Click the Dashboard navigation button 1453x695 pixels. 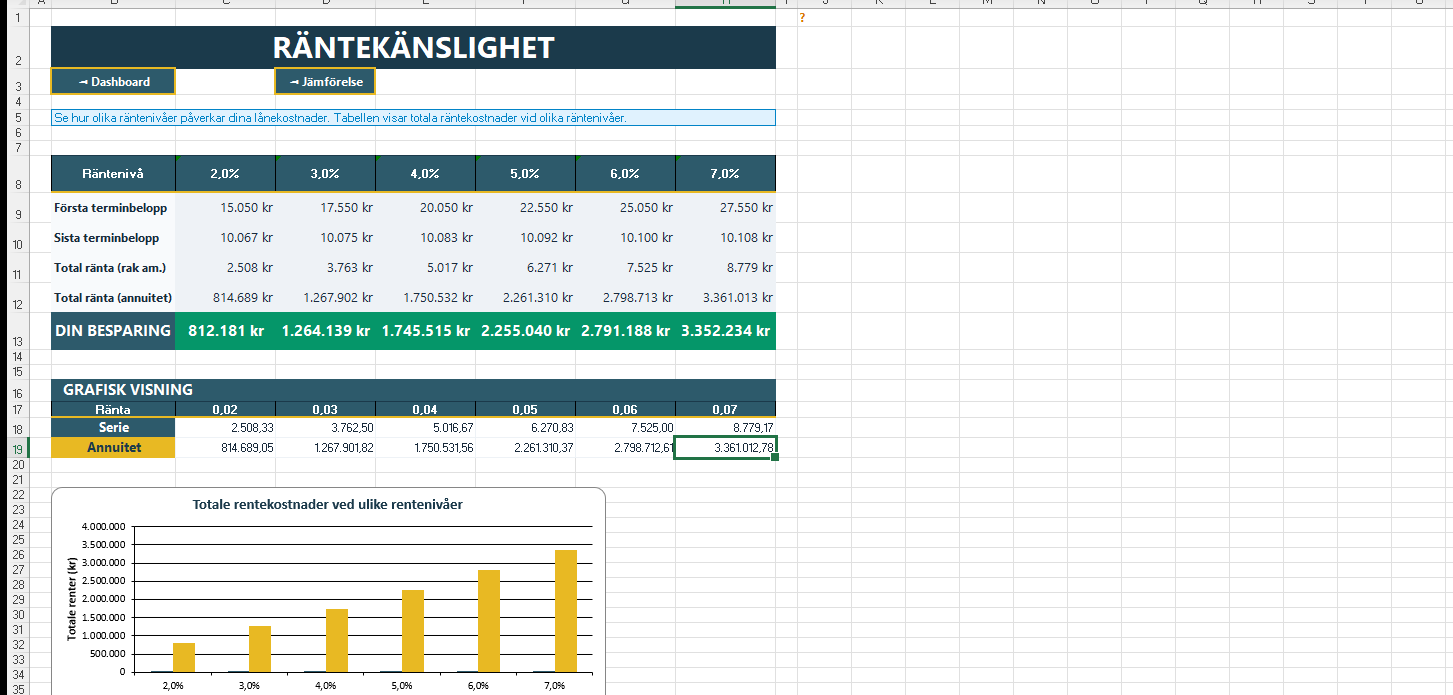pos(113,82)
